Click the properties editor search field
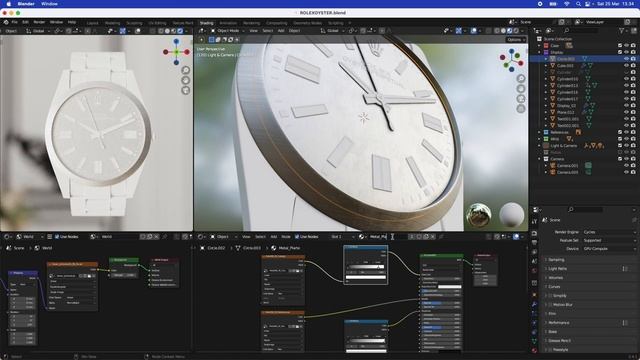This screenshot has width=640, height=360. pyautogui.click(x=586, y=209)
